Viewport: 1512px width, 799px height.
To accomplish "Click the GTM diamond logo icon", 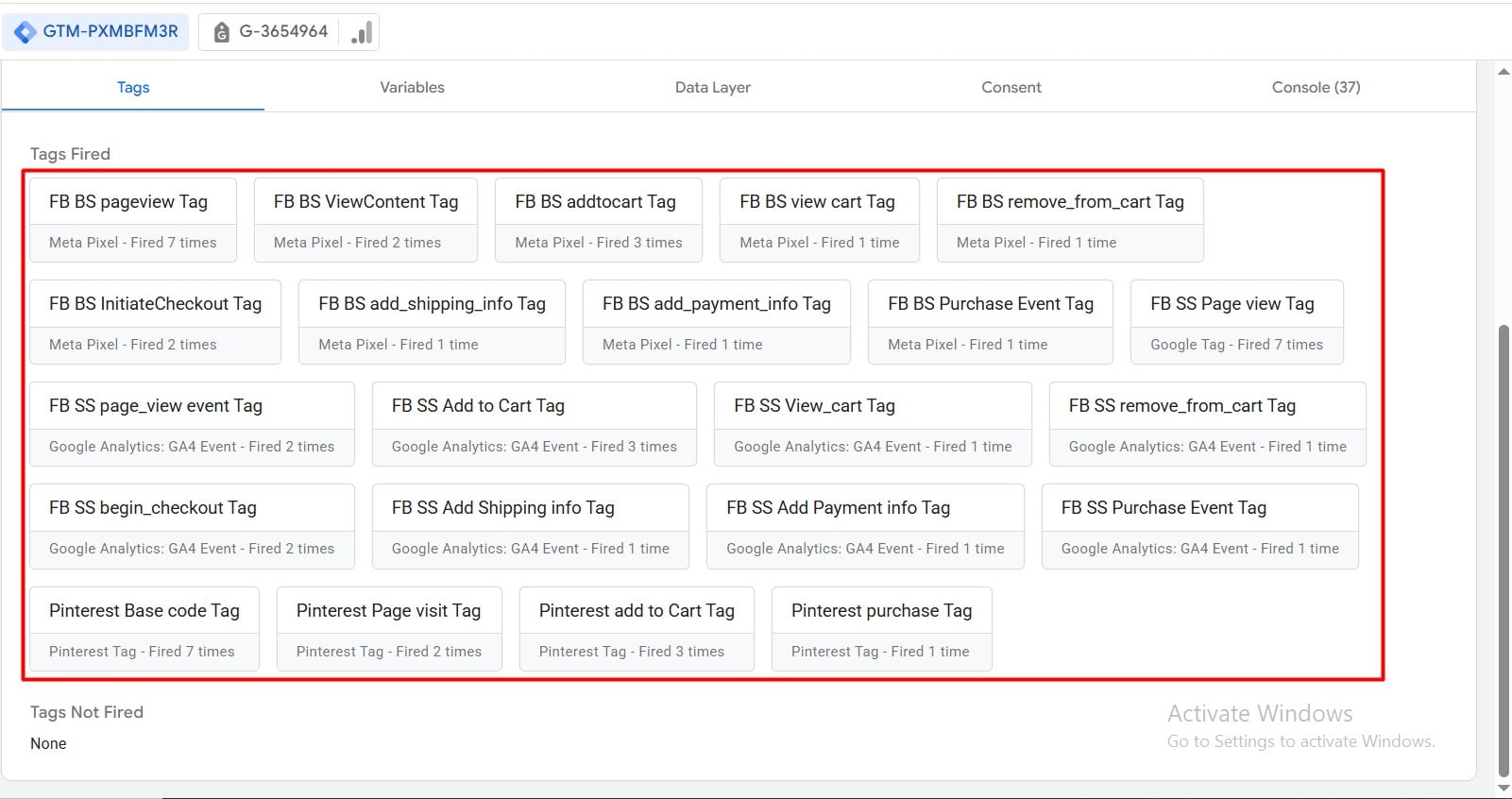I will [25, 32].
